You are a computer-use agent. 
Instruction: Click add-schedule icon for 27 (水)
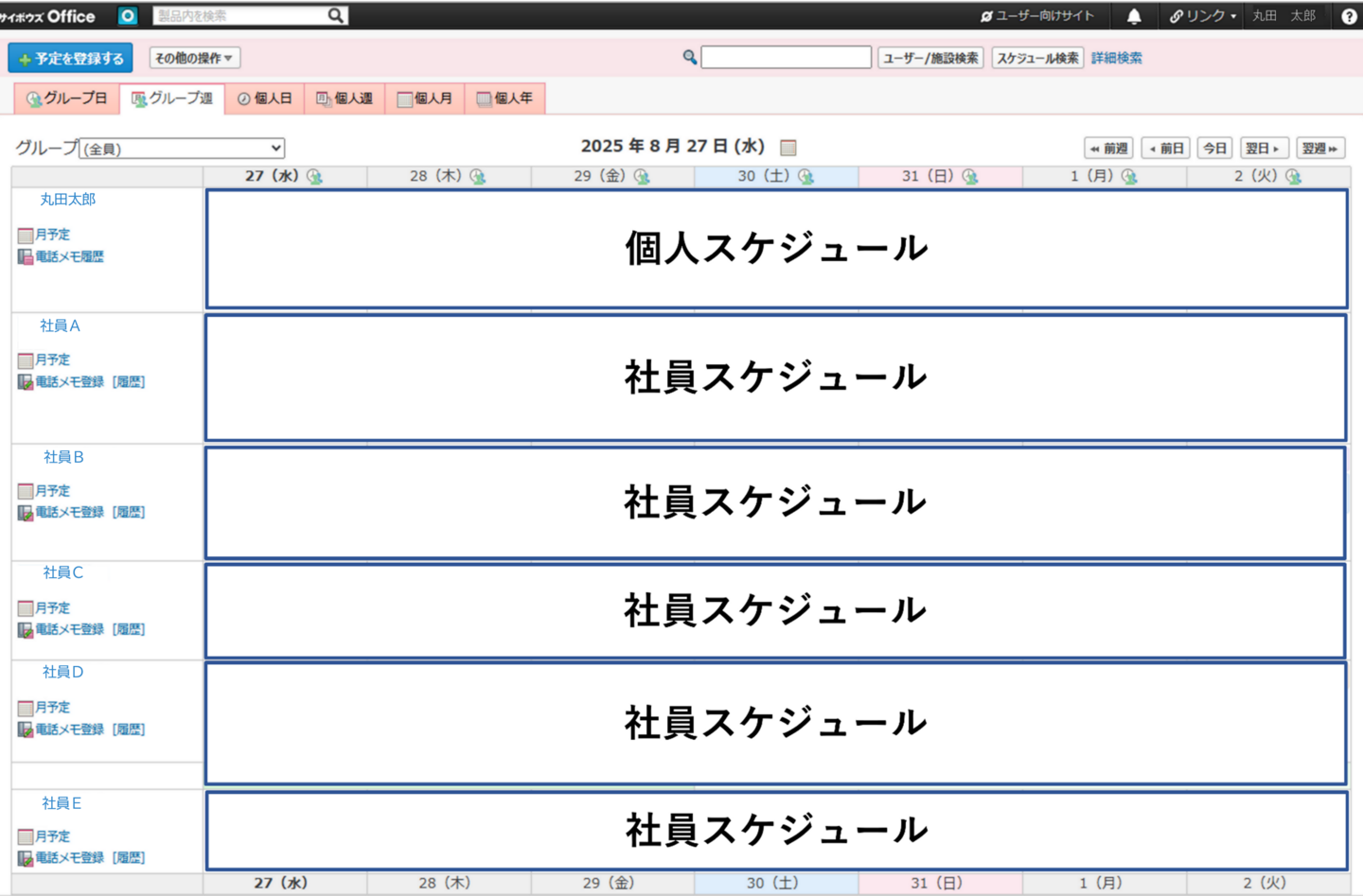315,177
